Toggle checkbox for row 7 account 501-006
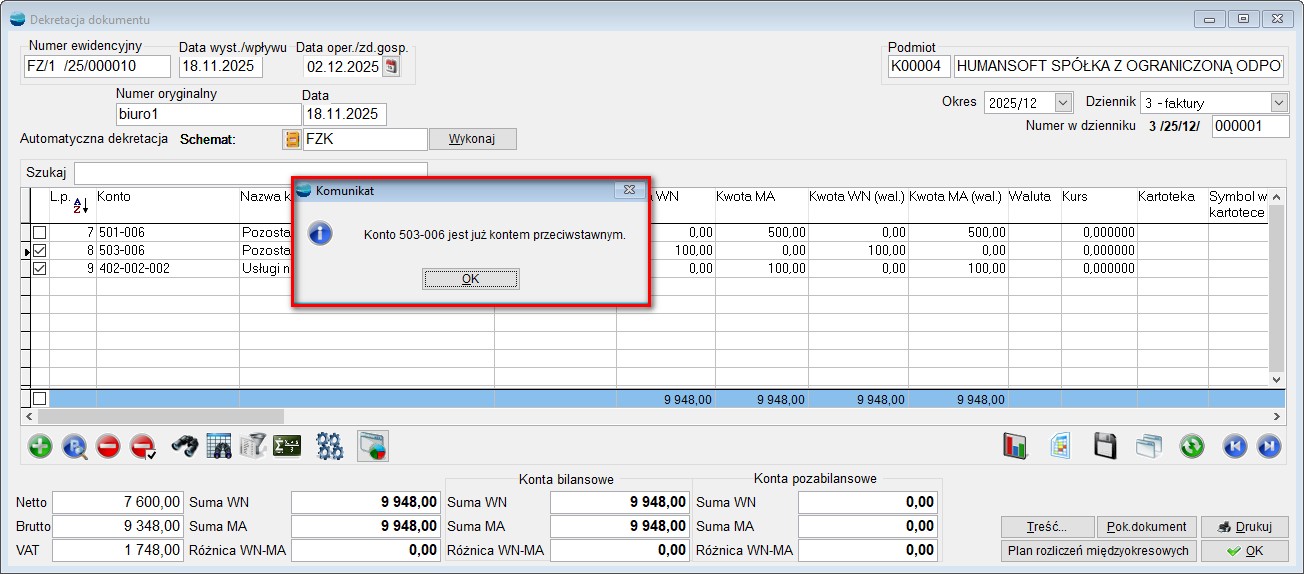Screen dimensions: 1304x574 (39, 232)
